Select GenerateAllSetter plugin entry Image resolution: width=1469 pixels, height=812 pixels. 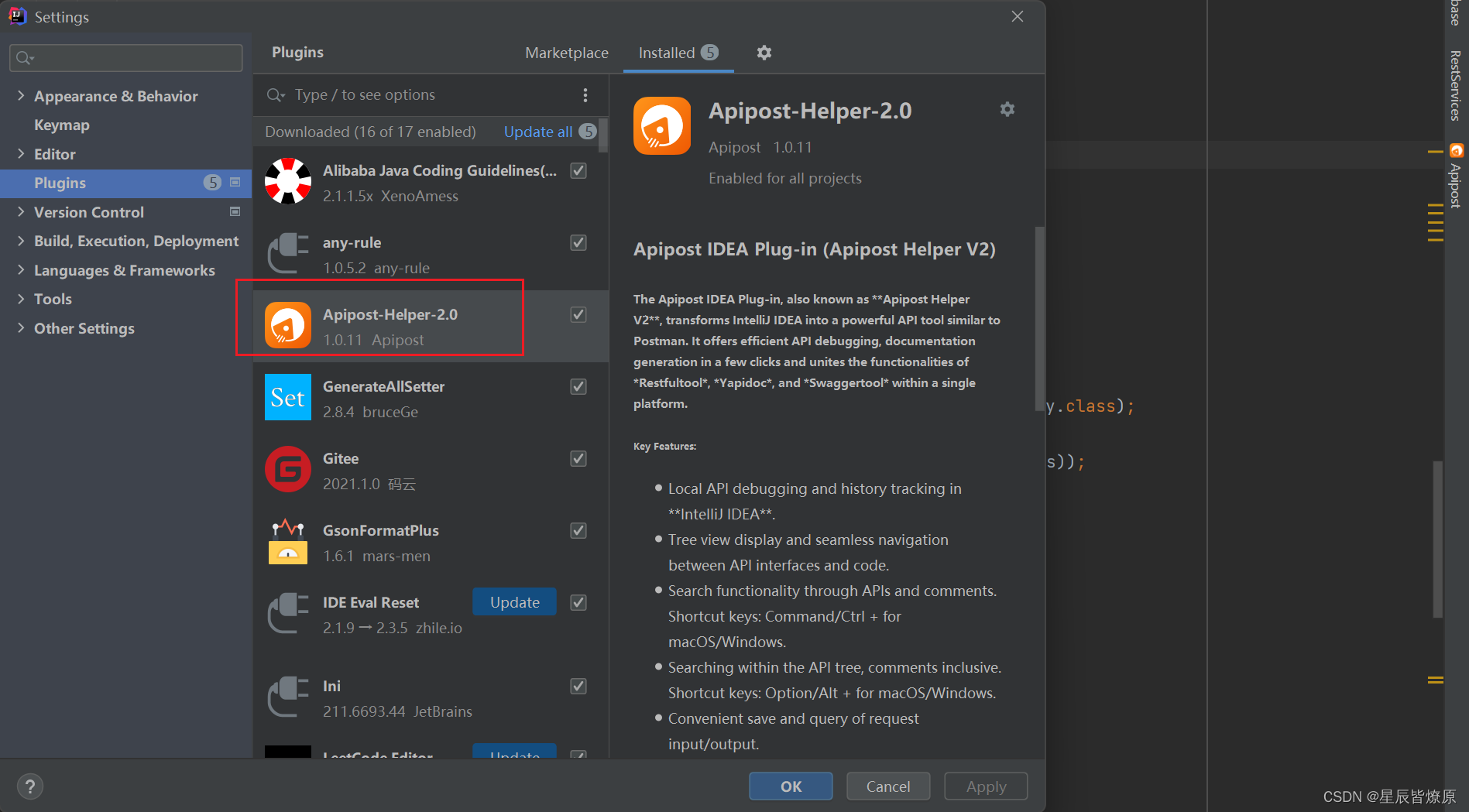431,397
